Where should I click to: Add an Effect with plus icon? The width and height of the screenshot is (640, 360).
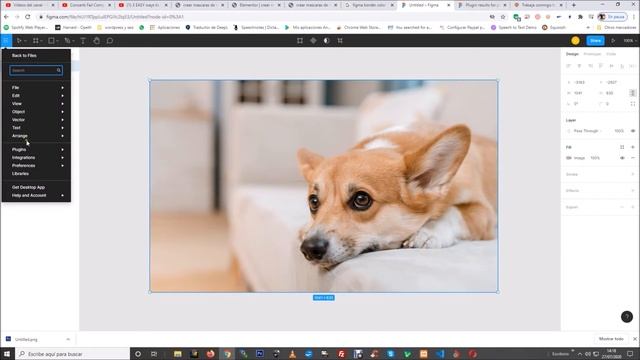pyautogui.click(x=633, y=191)
